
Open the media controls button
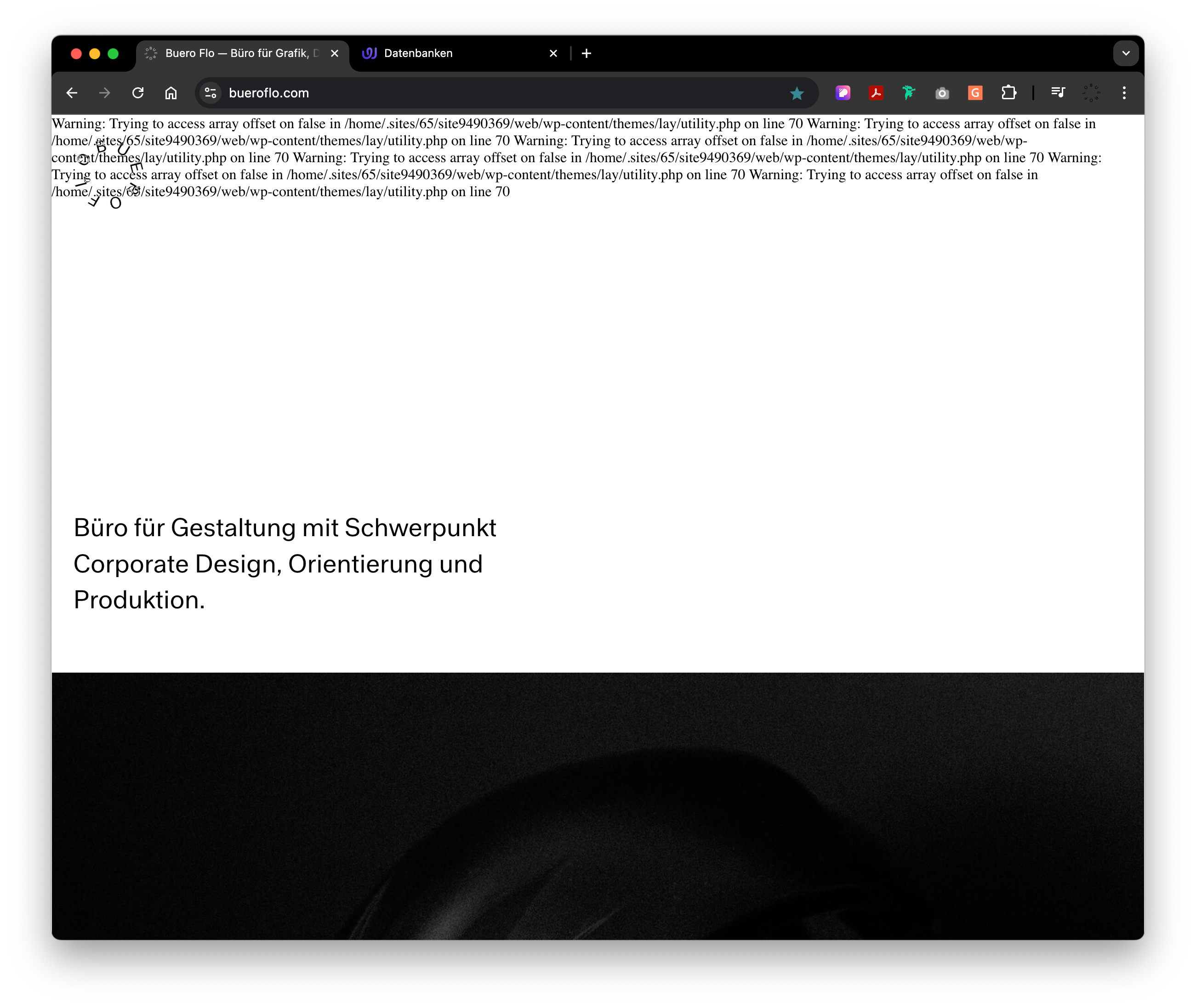[1058, 93]
